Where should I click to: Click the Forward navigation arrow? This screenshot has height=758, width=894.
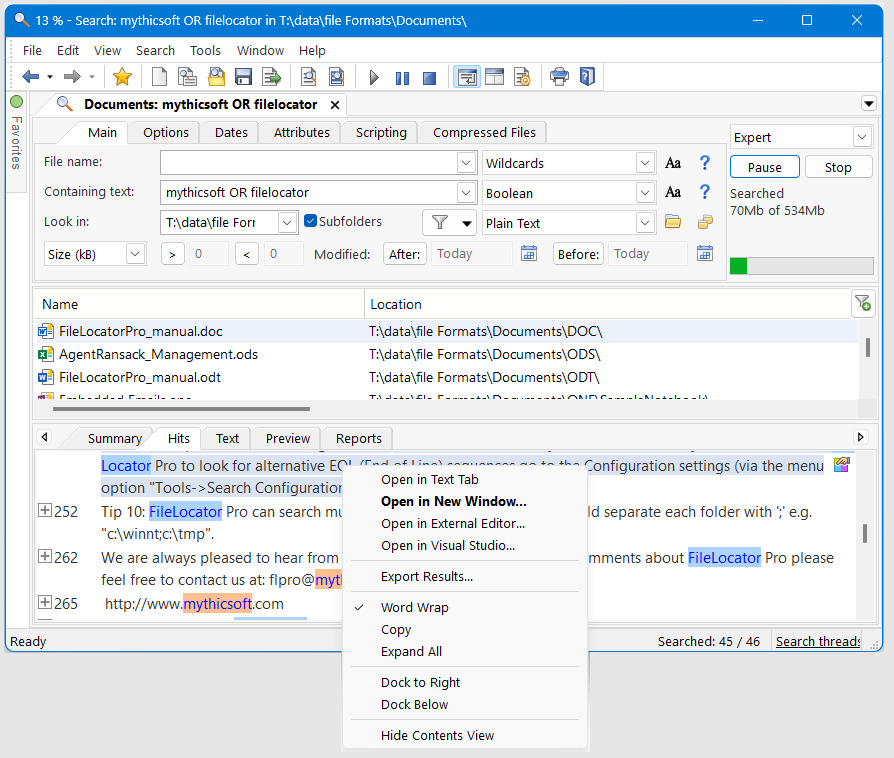tap(72, 76)
